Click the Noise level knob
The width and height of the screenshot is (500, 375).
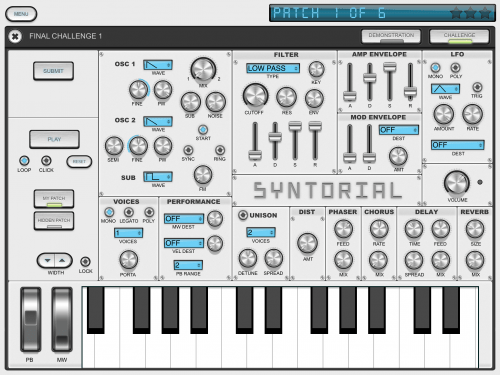(216, 102)
